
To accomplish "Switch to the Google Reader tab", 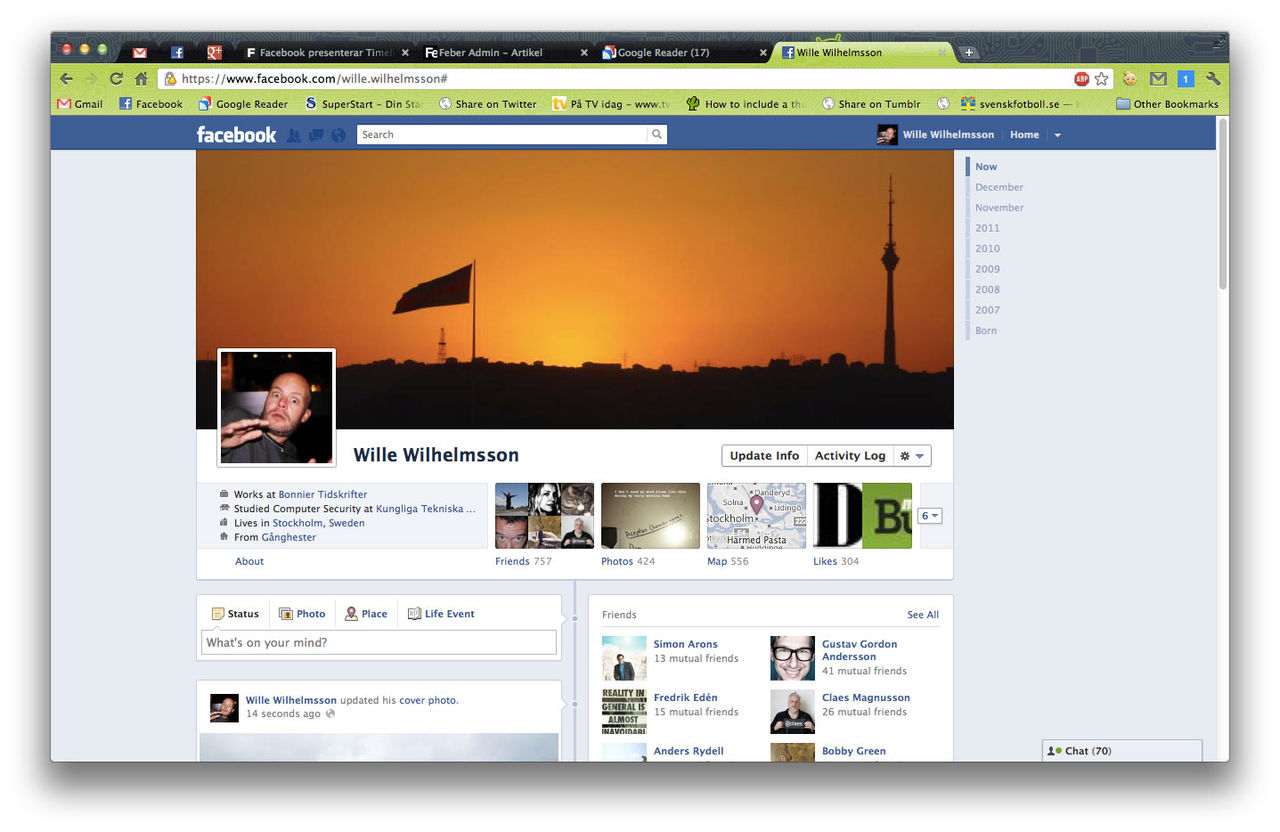I will point(664,52).
